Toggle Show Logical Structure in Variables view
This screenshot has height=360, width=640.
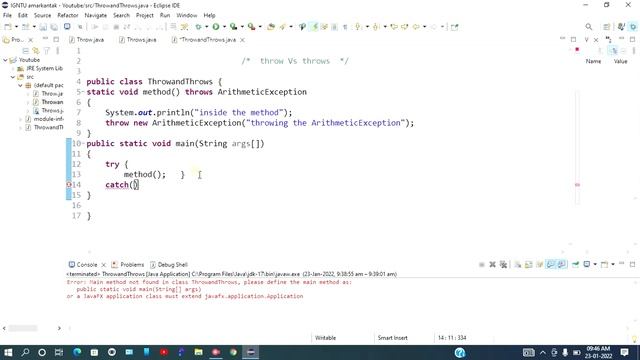click(614, 51)
